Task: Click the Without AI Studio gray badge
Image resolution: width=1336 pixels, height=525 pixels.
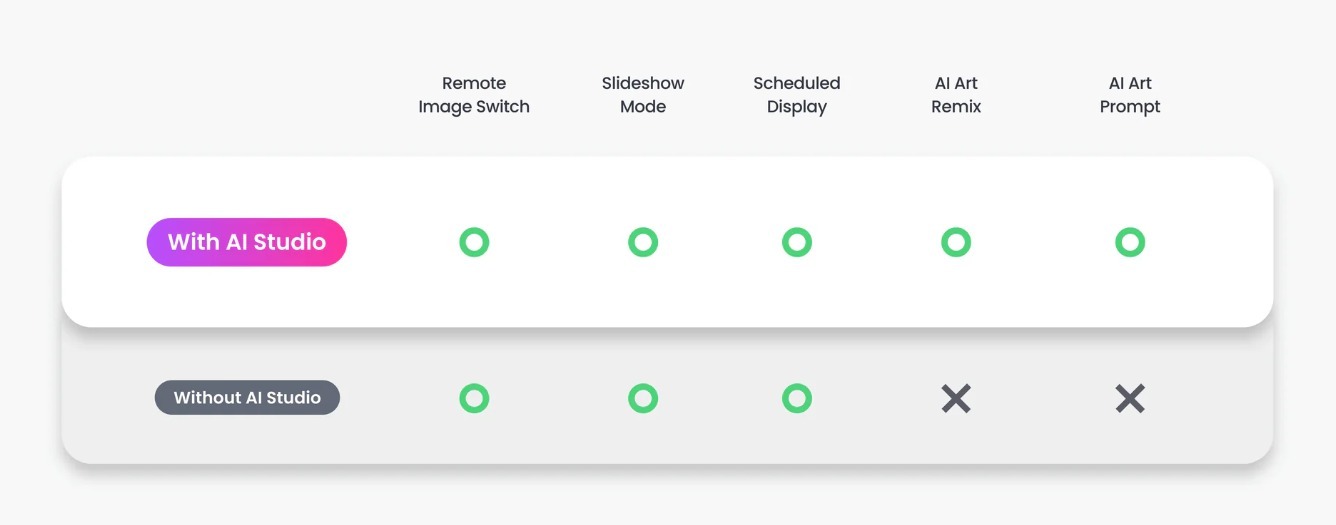Action: click(x=247, y=398)
